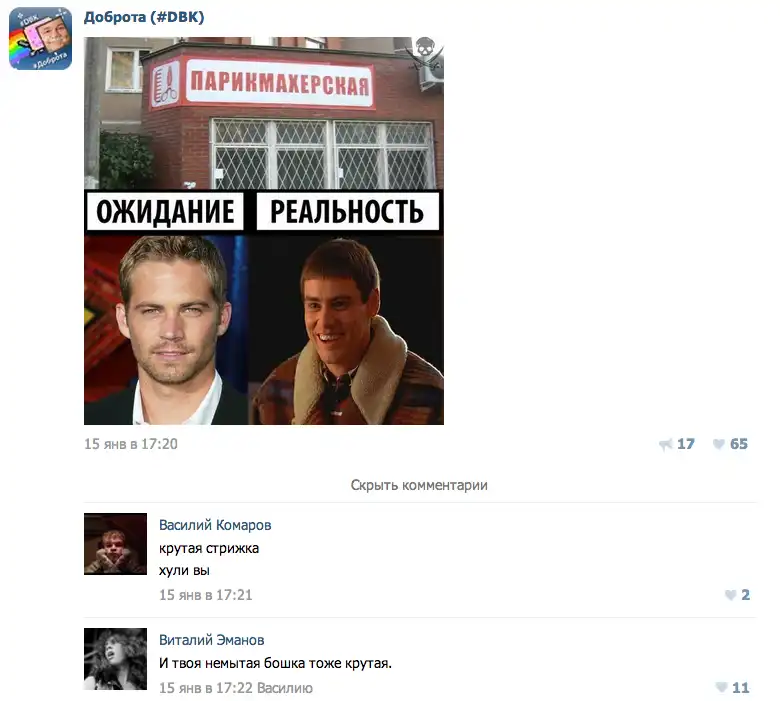The height and width of the screenshot is (701, 780).
Task: Open Василий Комаров's profile name link
Action: coord(215,525)
